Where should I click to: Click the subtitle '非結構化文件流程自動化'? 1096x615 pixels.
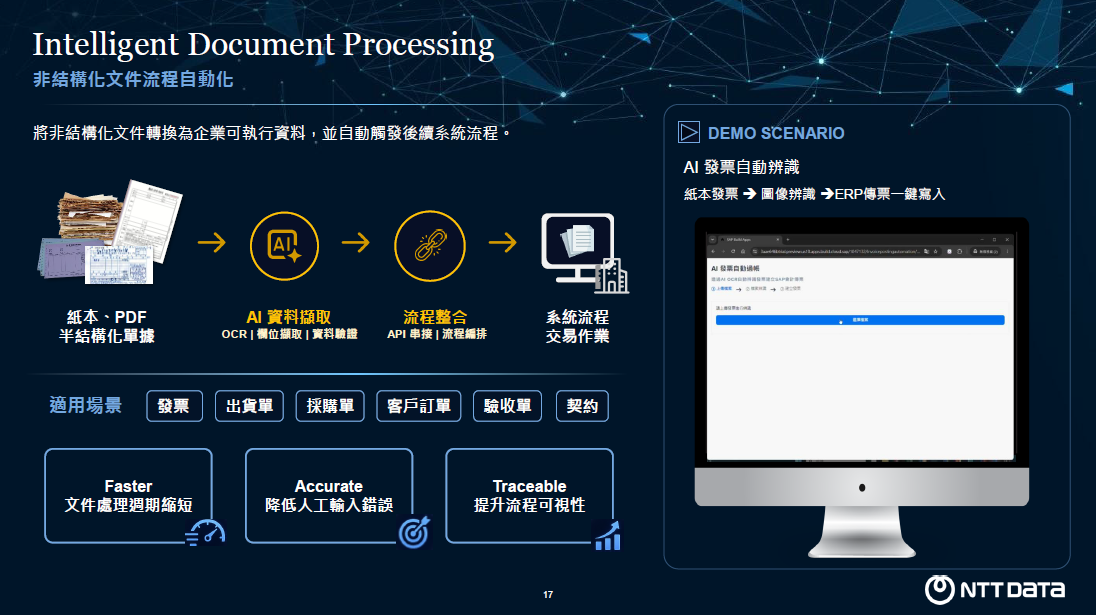click(x=133, y=80)
